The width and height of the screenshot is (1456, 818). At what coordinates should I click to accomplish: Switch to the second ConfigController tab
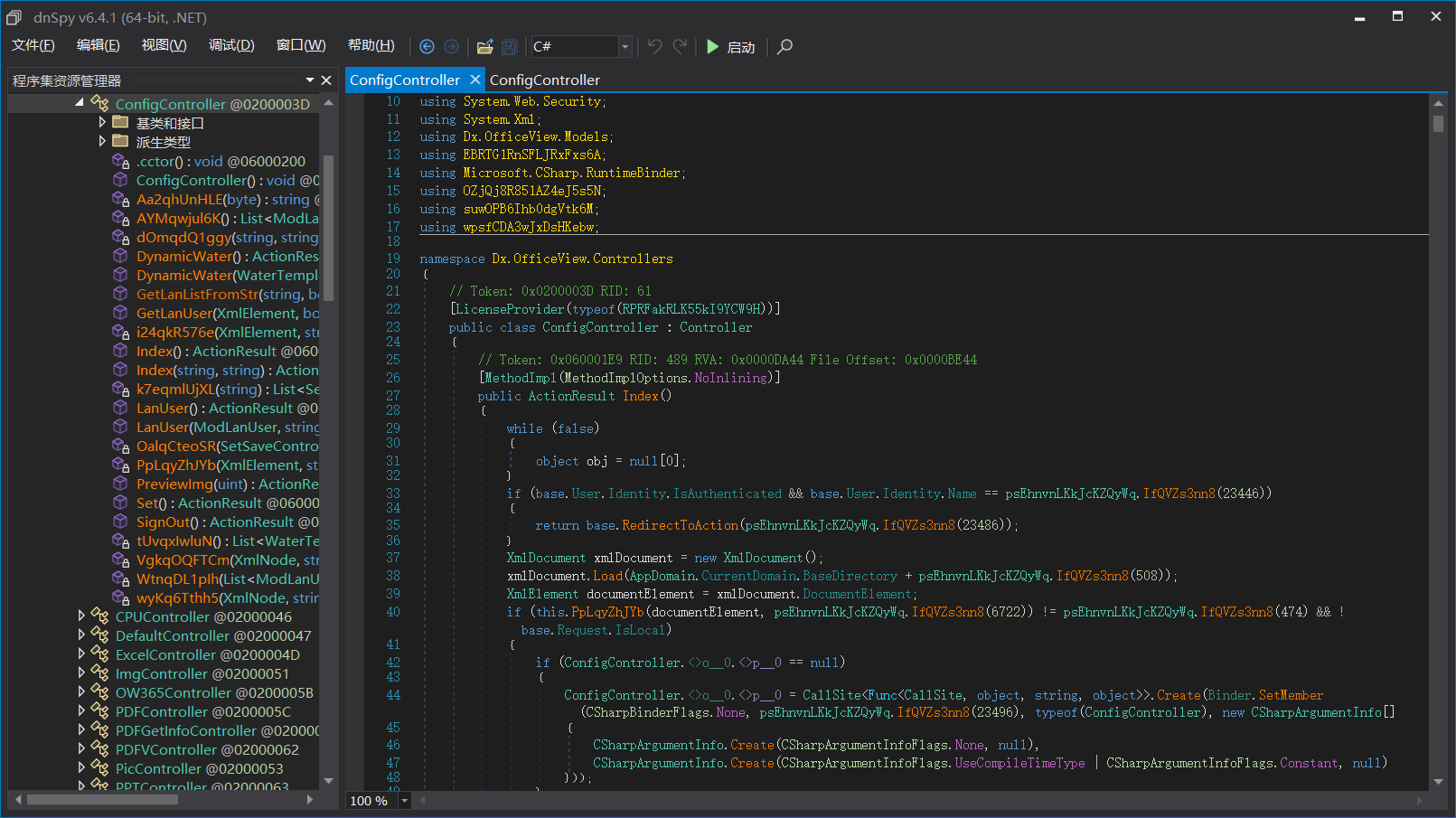(544, 80)
